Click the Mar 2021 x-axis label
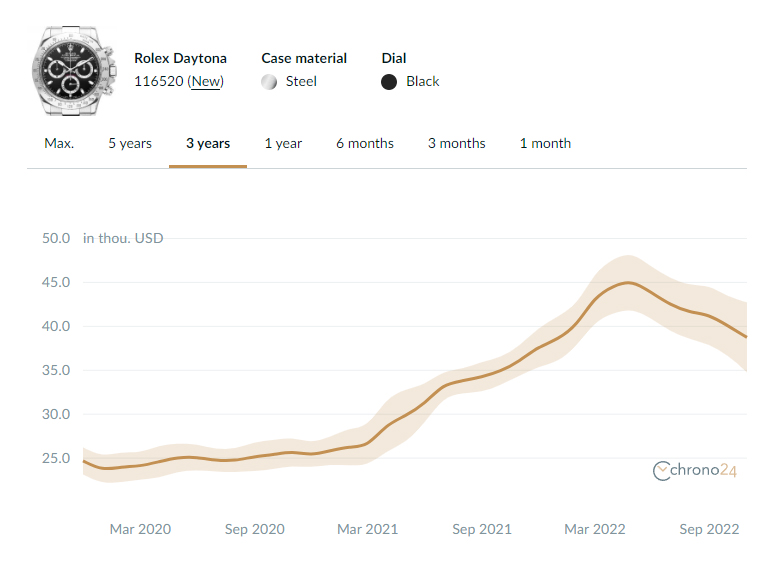This screenshot has height=570, width=770. click(x=367, y=529)
